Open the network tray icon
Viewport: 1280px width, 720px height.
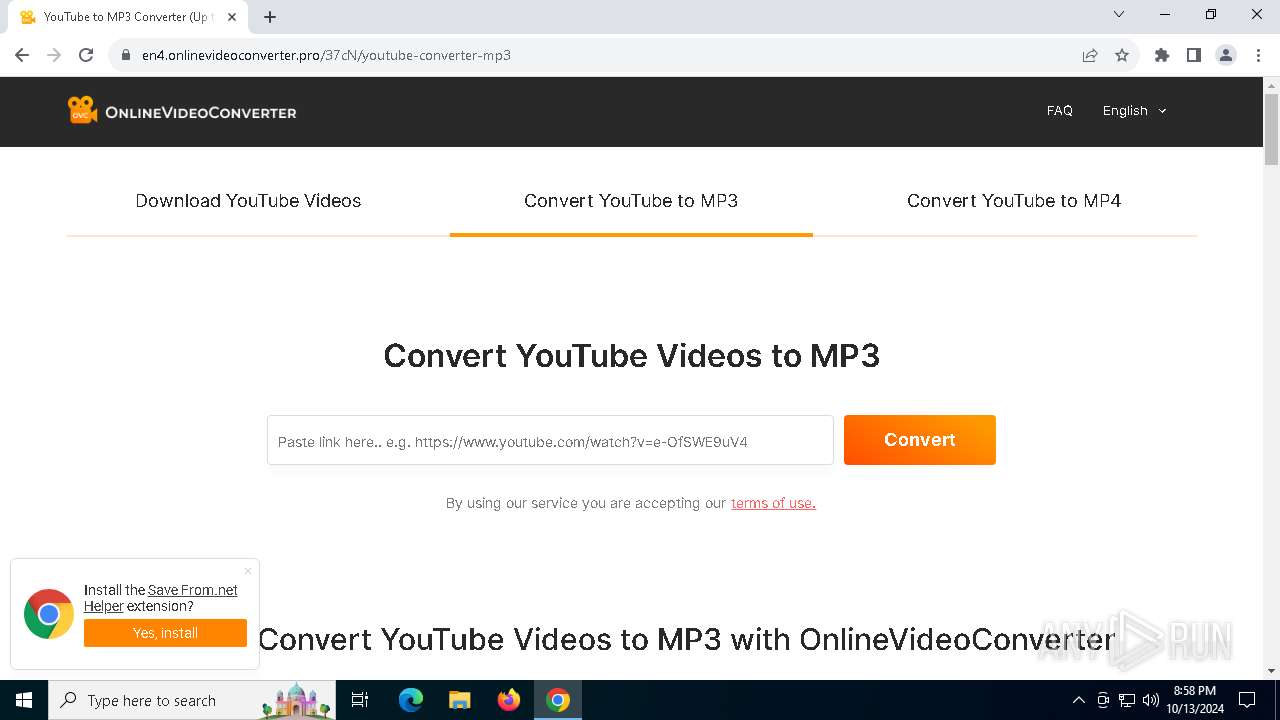(1127, 700)
